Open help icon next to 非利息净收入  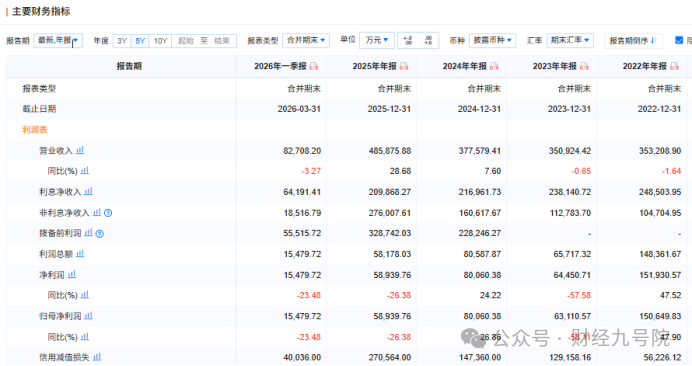pos(108,213)
